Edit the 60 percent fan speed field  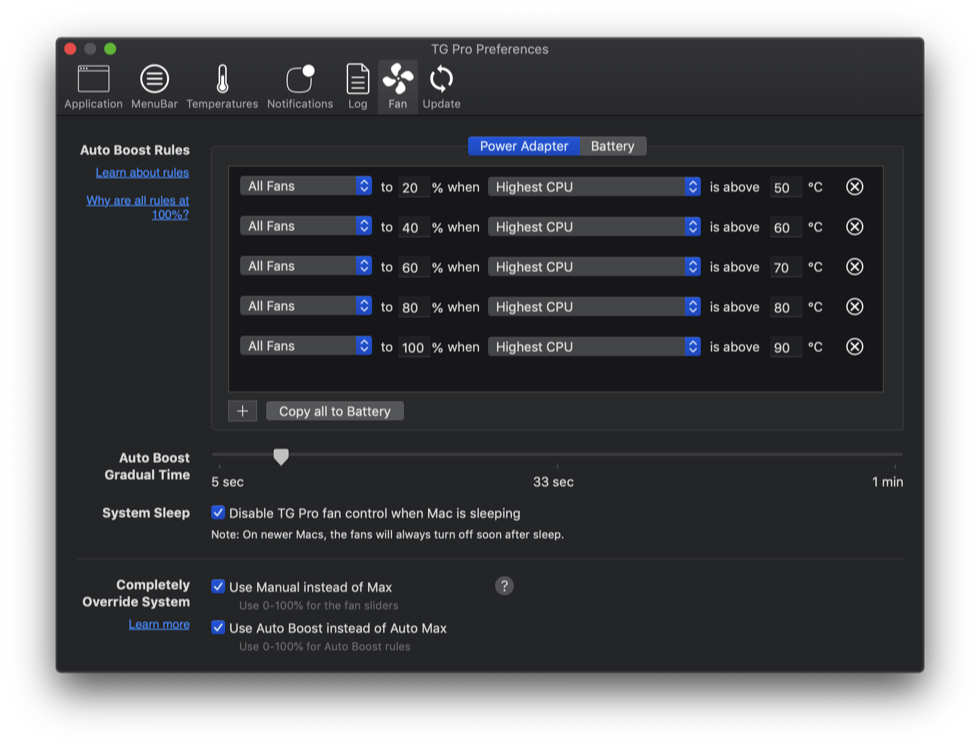pos(413,267)
